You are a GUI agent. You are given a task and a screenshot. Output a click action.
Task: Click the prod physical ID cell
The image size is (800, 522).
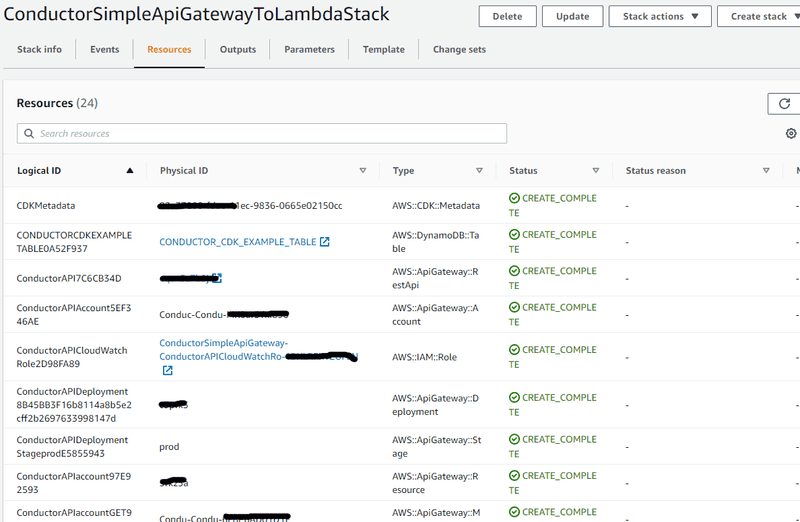coord(169,446)
